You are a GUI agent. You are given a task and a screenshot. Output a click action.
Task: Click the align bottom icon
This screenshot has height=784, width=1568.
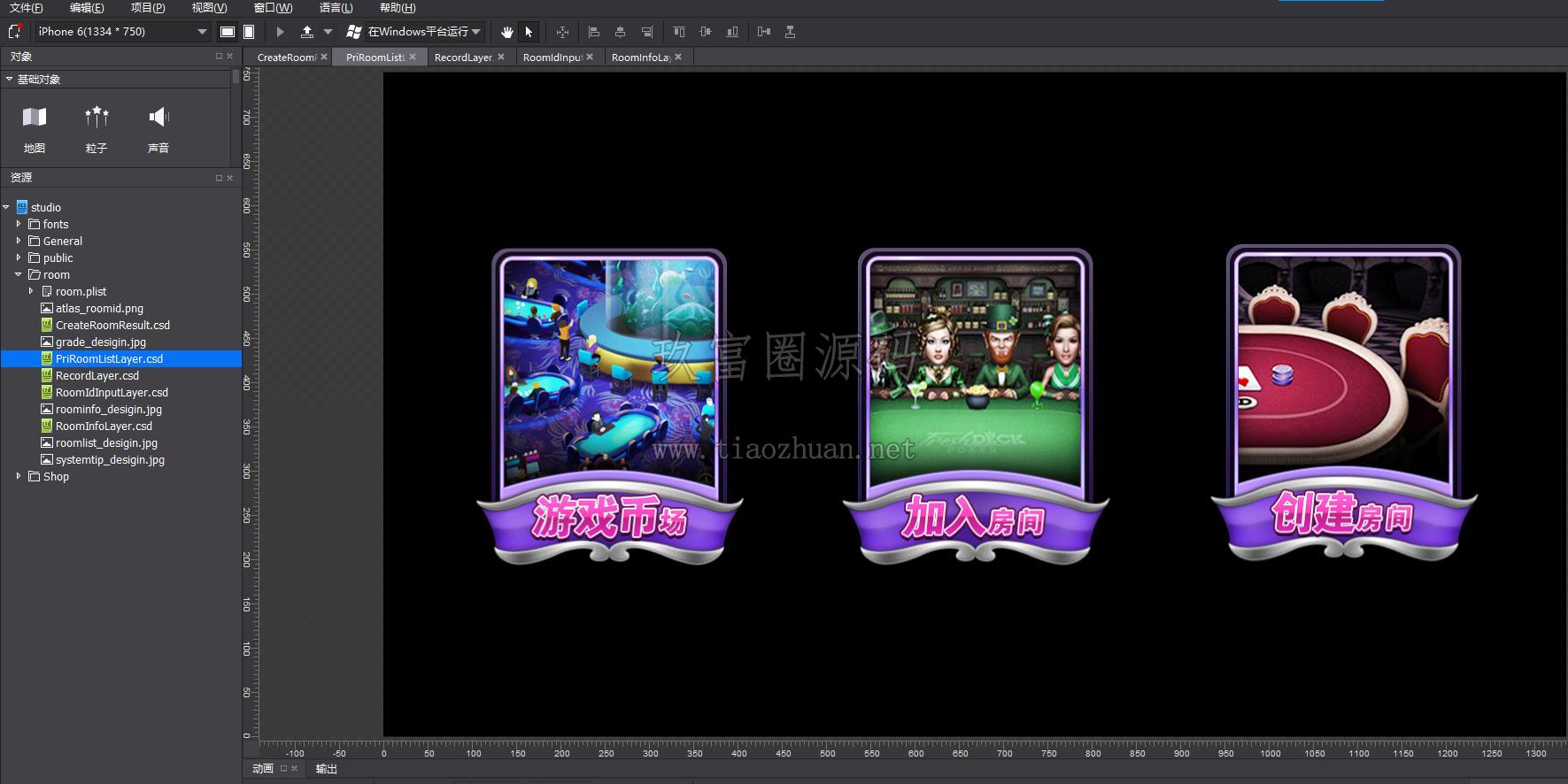pyautogui.click(x=732, y=32)
